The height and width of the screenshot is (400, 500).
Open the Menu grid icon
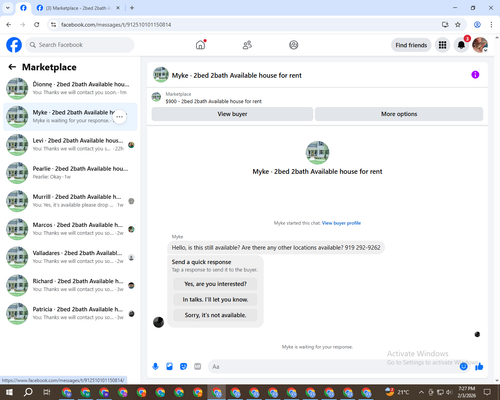[x=442, y=45]
